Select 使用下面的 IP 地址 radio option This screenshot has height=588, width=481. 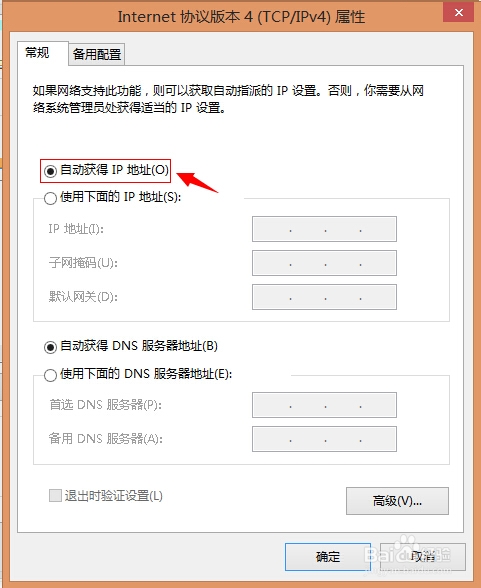pyautogui.click(x=50, y=198)
